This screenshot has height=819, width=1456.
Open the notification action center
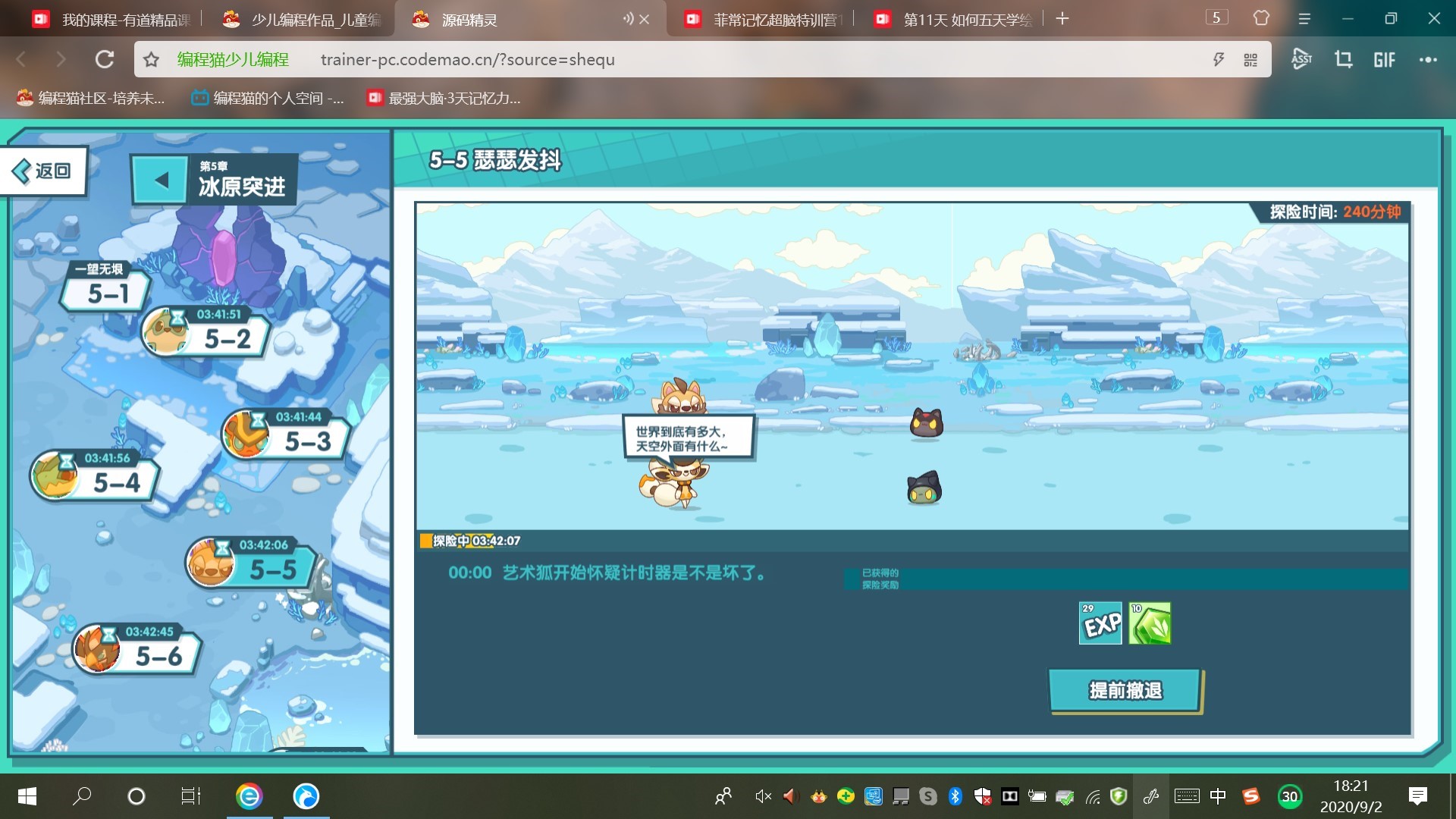(x=1417, y=796)
